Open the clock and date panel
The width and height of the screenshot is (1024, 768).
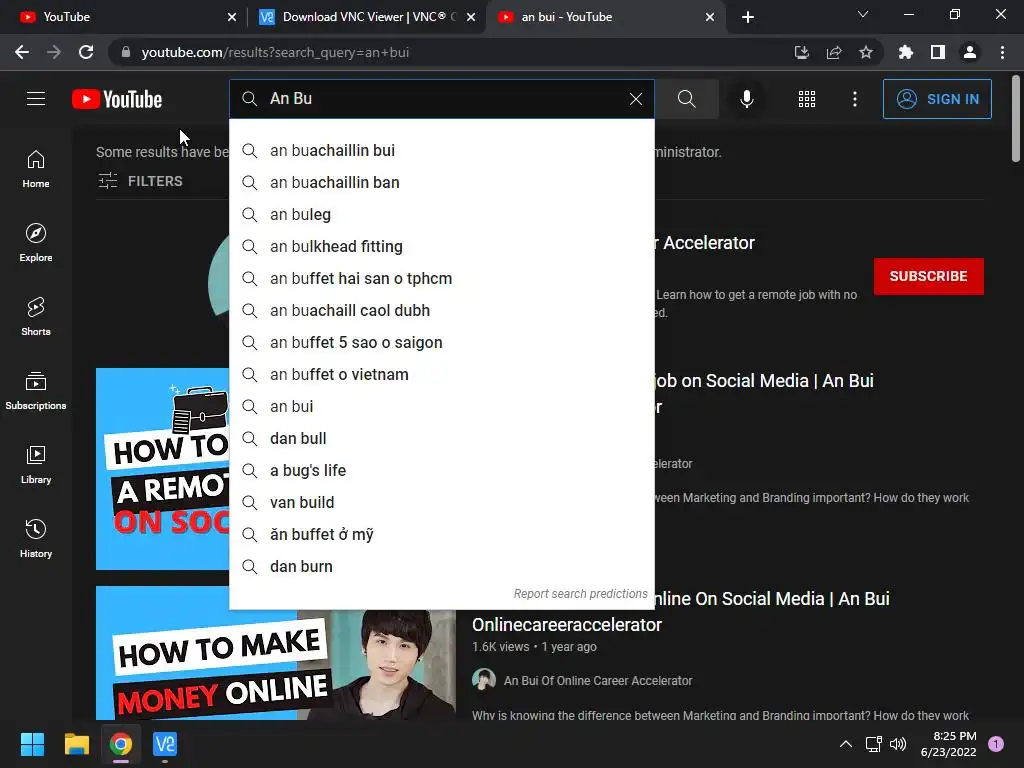click(x=948, y=744)
